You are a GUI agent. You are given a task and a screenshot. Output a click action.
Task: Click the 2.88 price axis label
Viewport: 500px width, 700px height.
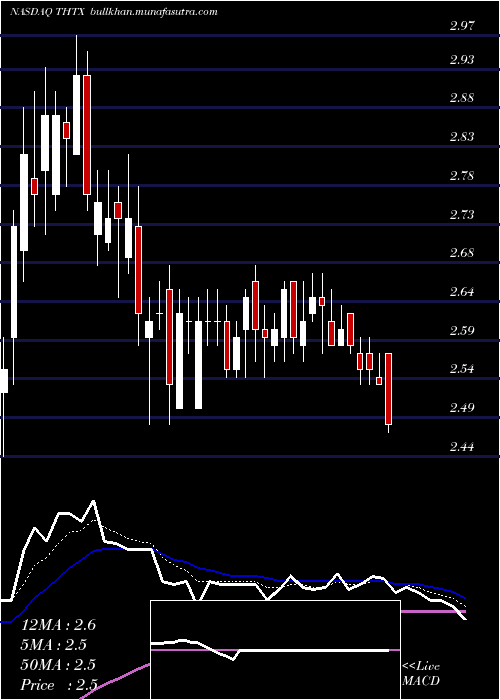(462, 98)
